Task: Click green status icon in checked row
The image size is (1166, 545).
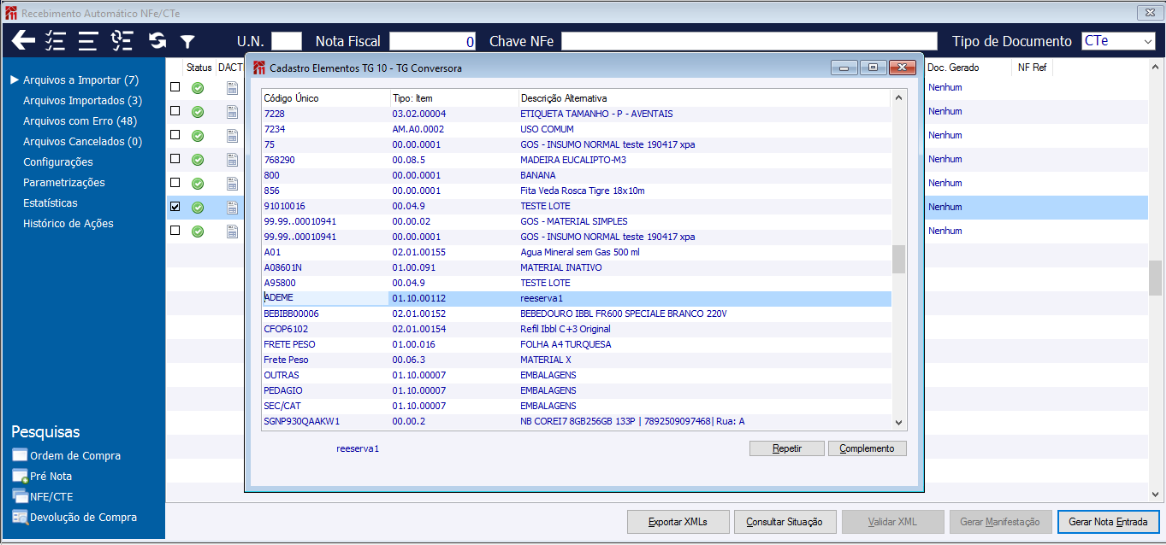Action: click(198, 207)
